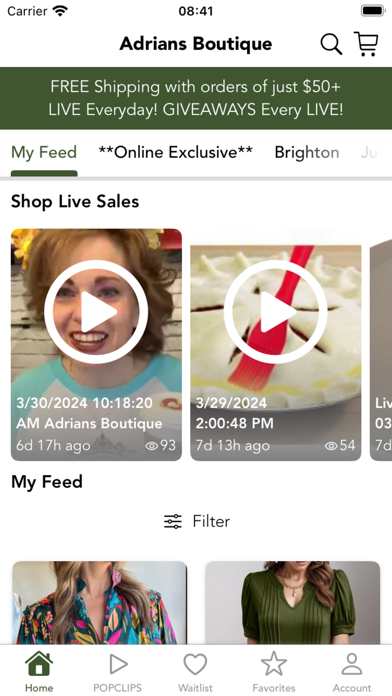
Task: Play the 3/29/2024 2:00:48 PM live video
Action: [276, 344]
